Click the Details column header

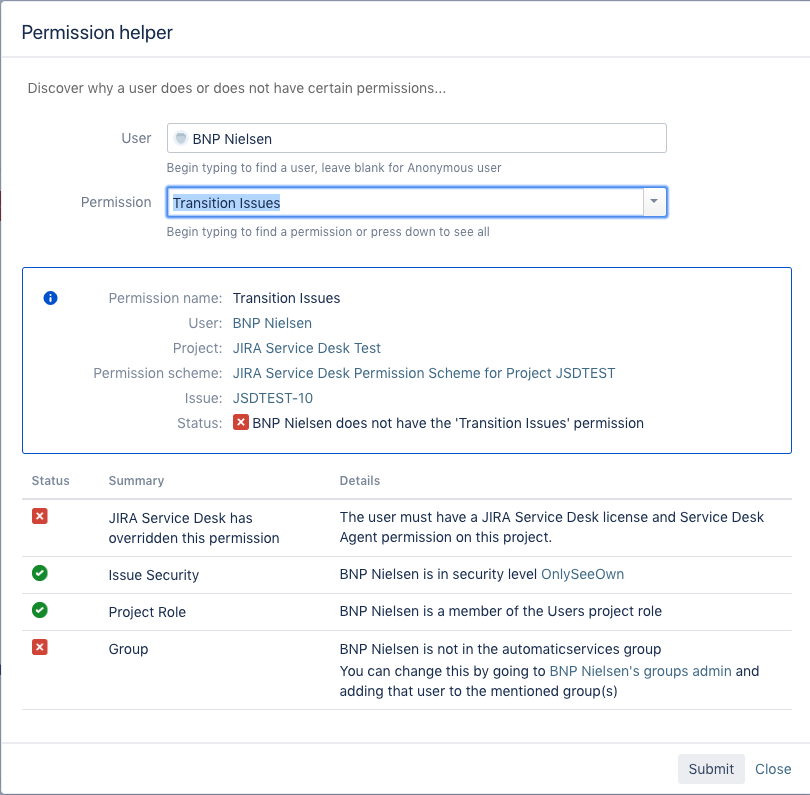pos(360,481)
